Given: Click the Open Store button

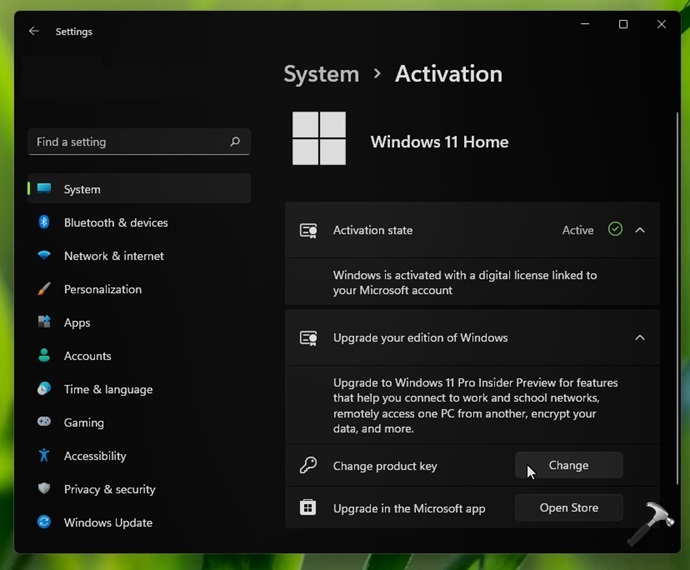Looking at the screenshot, I should [x=569, y=507].
